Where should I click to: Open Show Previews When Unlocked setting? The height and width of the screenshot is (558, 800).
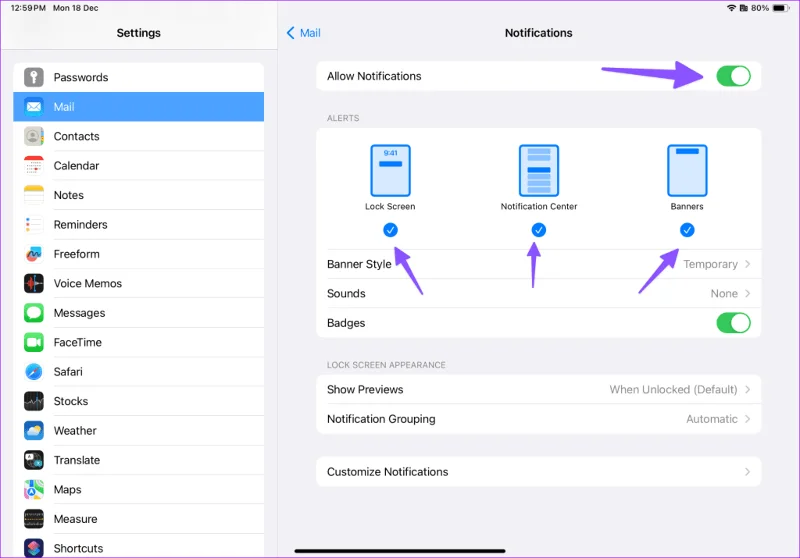pyautogui.click(x=539, y=390)
